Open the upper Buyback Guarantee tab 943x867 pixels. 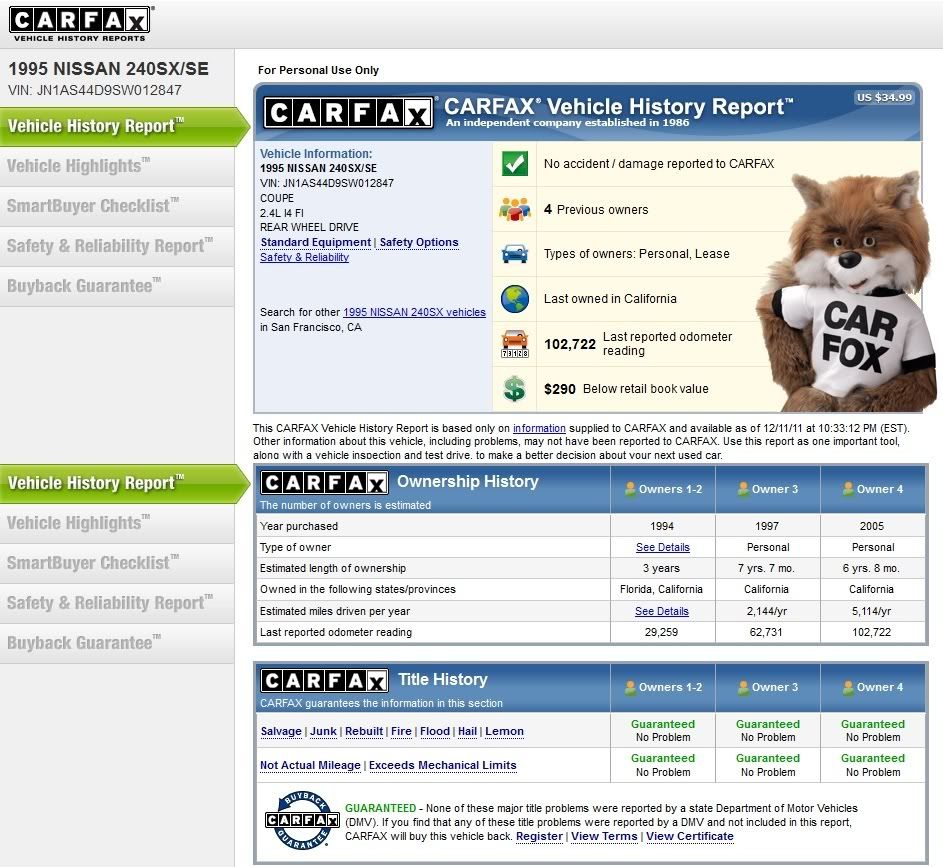117,286
